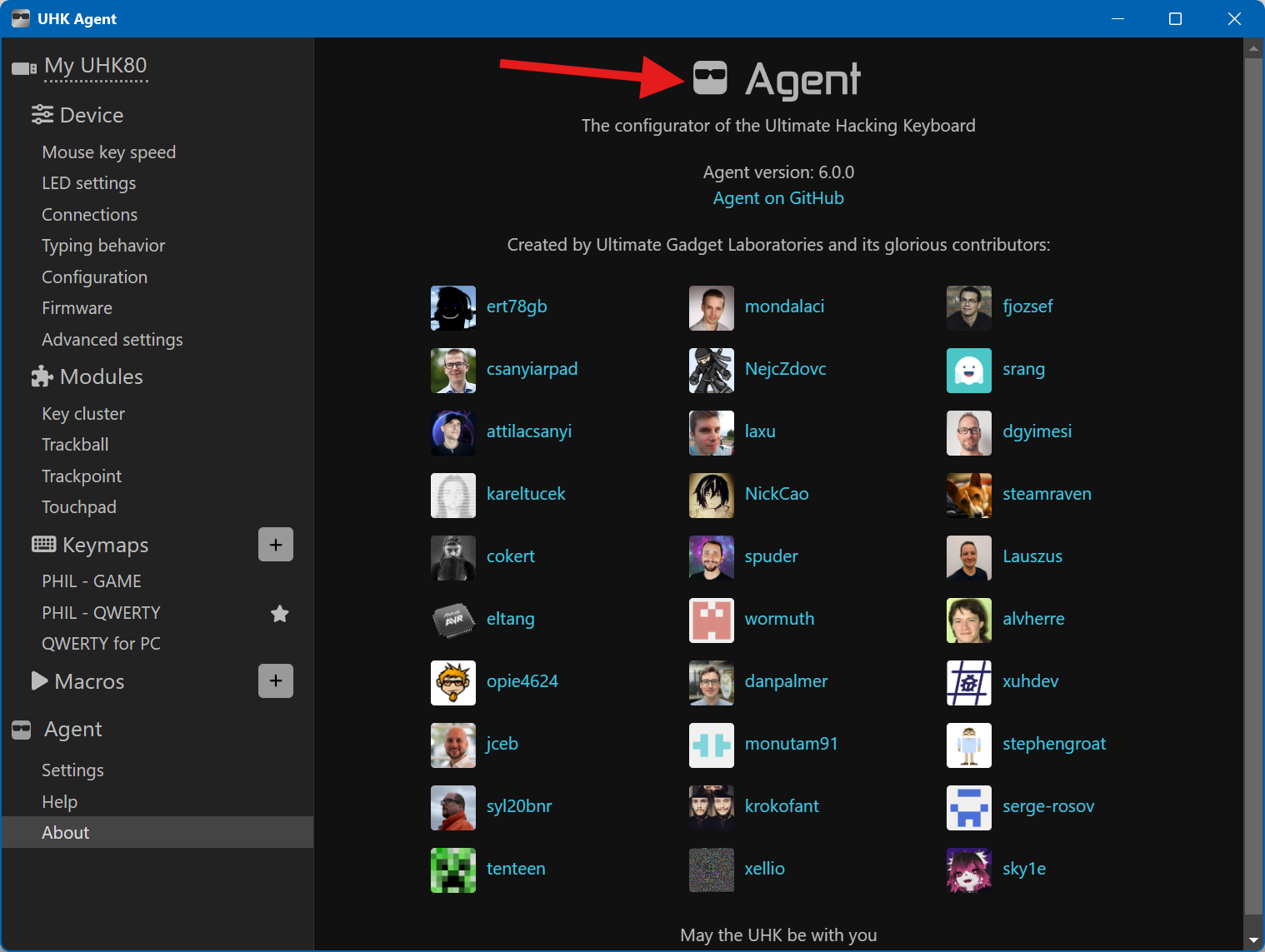
Task: Click the xuhdev hash logo avatar
Action: 969,683
